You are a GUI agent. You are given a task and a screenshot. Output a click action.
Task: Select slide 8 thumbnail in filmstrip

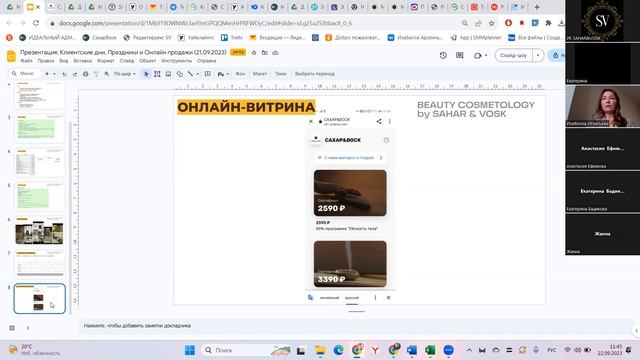(x=40, y=299)
